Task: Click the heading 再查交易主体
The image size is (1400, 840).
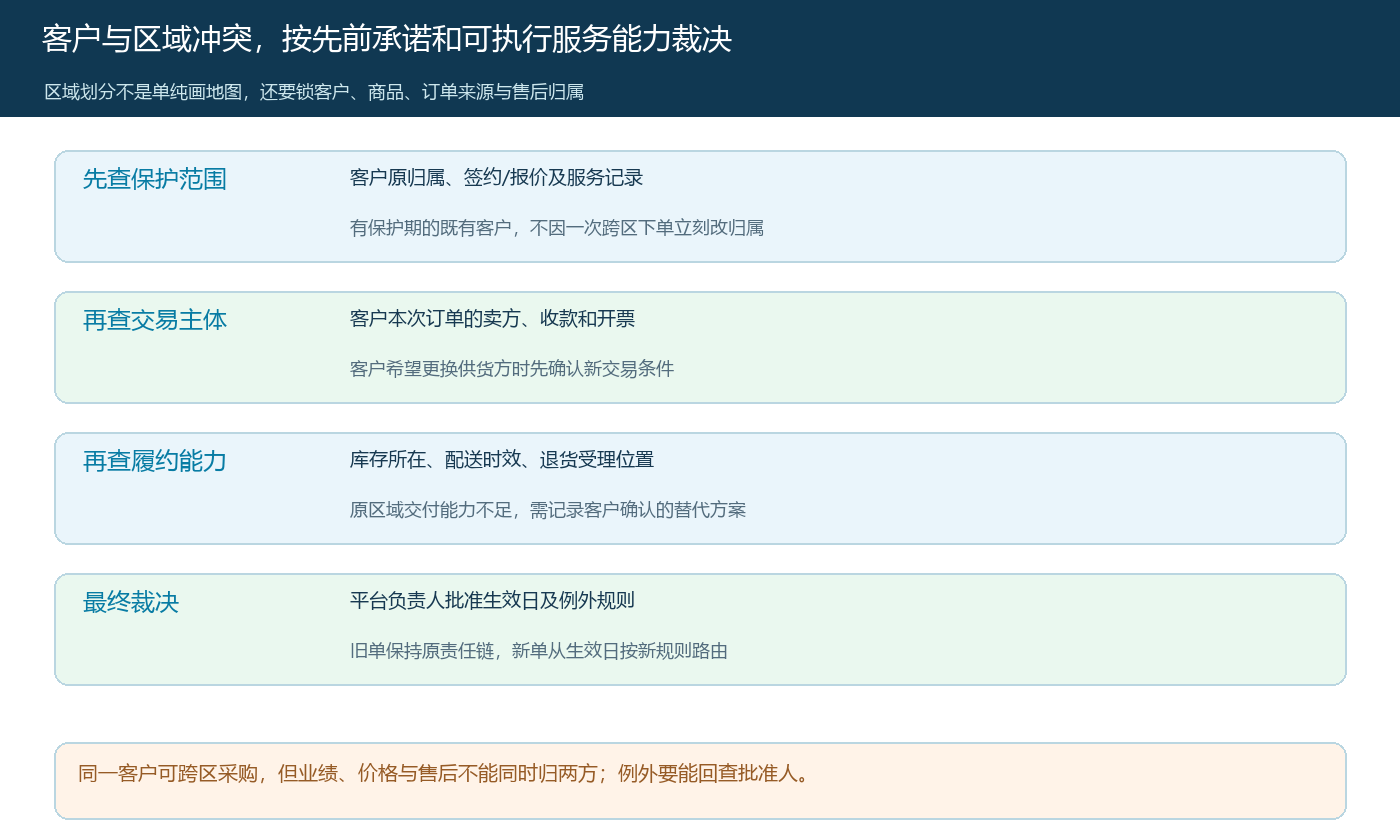Action: 155,320
